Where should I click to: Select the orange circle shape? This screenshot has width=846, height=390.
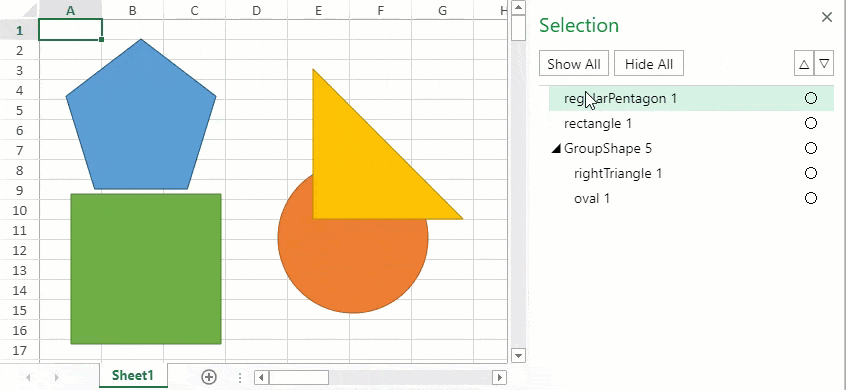[x=353, y=267]
